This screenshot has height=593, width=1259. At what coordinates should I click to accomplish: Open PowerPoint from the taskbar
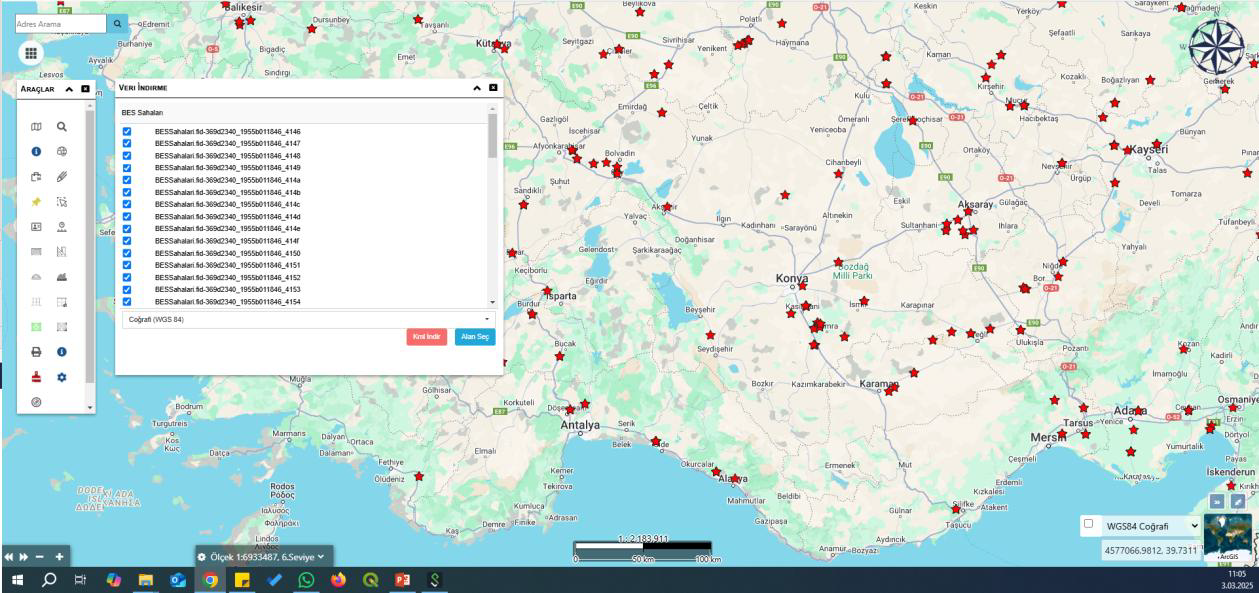click(x=402, y=579)
